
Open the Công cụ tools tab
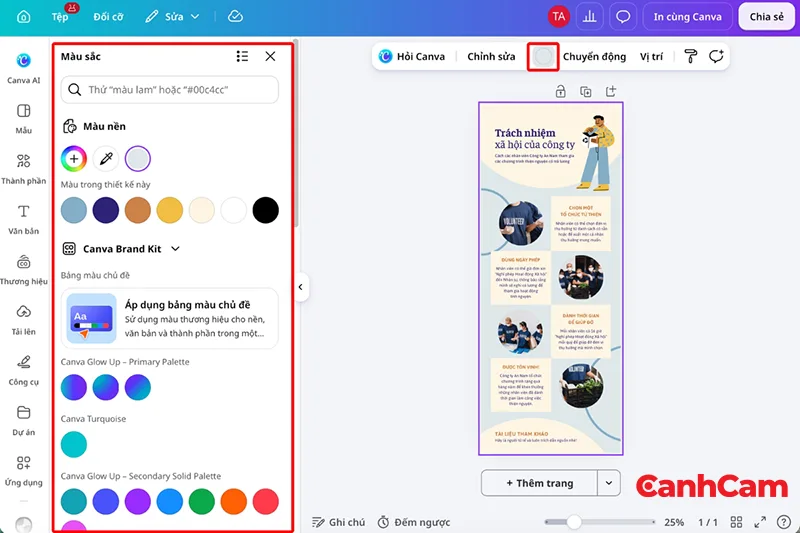coord(23,370)
